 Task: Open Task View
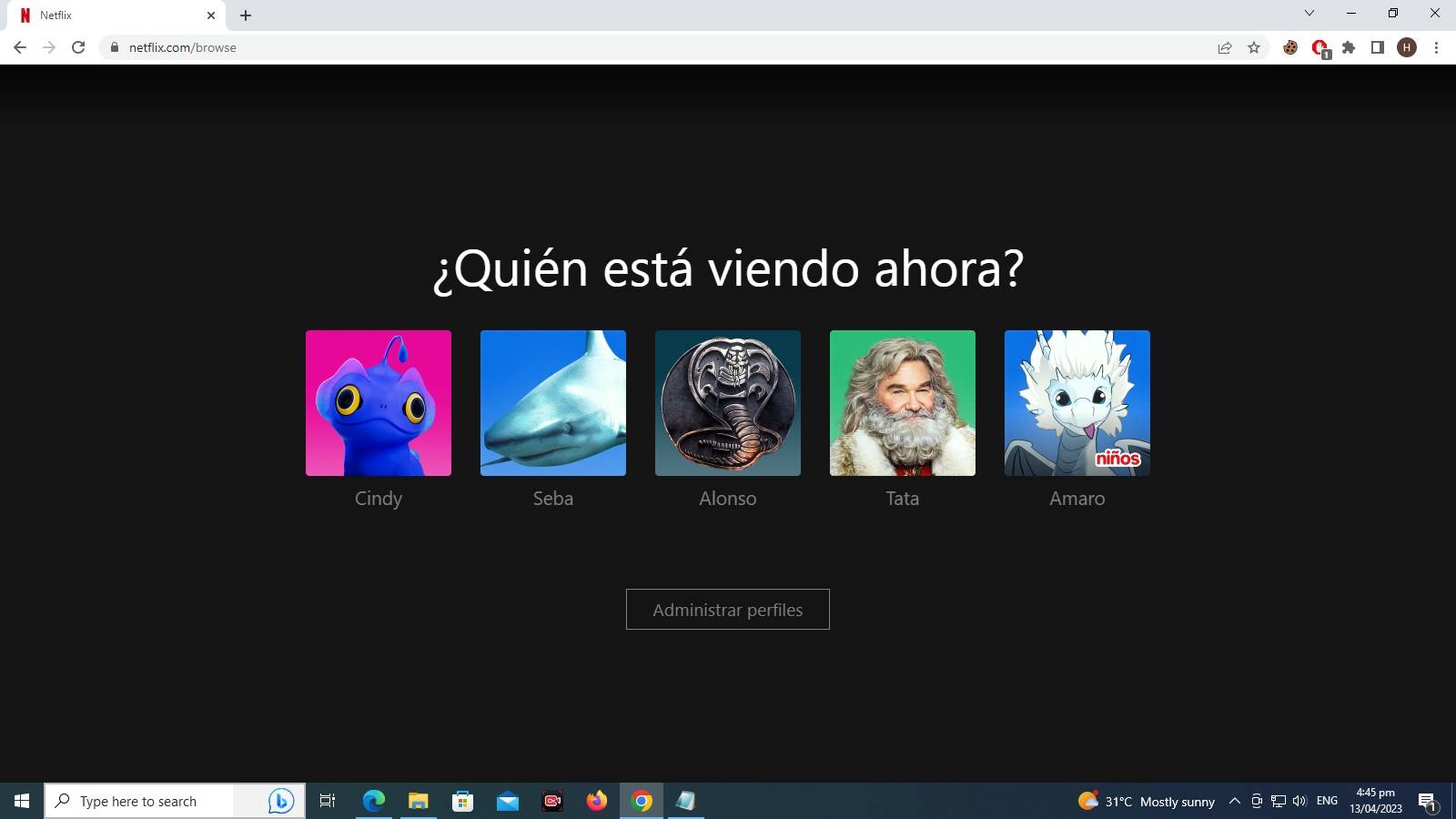click(x=328, y=801)
